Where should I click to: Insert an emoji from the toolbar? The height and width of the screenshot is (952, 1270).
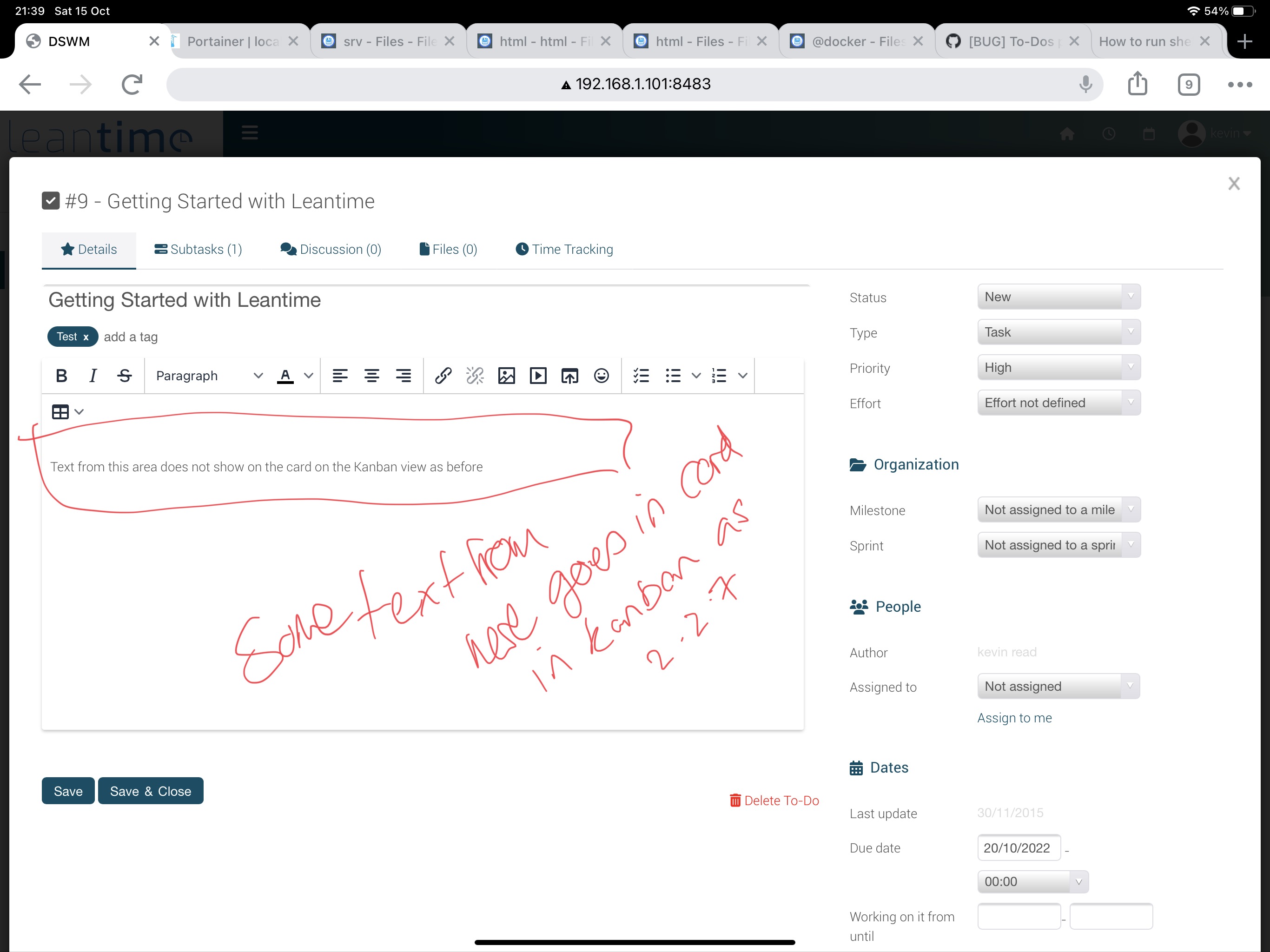click(601, 376)
